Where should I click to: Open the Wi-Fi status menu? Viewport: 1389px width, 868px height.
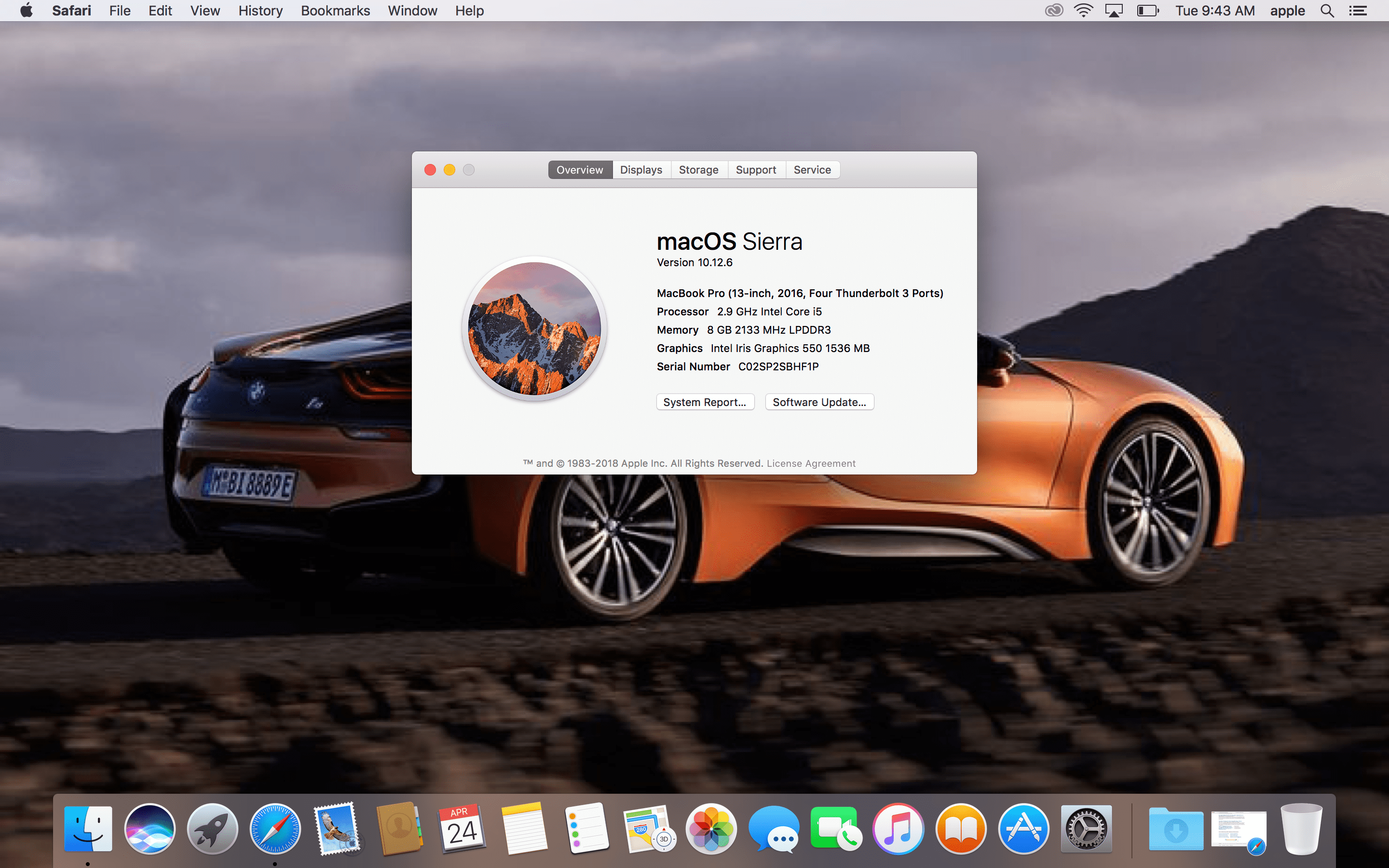click(x=1084, y=11)
